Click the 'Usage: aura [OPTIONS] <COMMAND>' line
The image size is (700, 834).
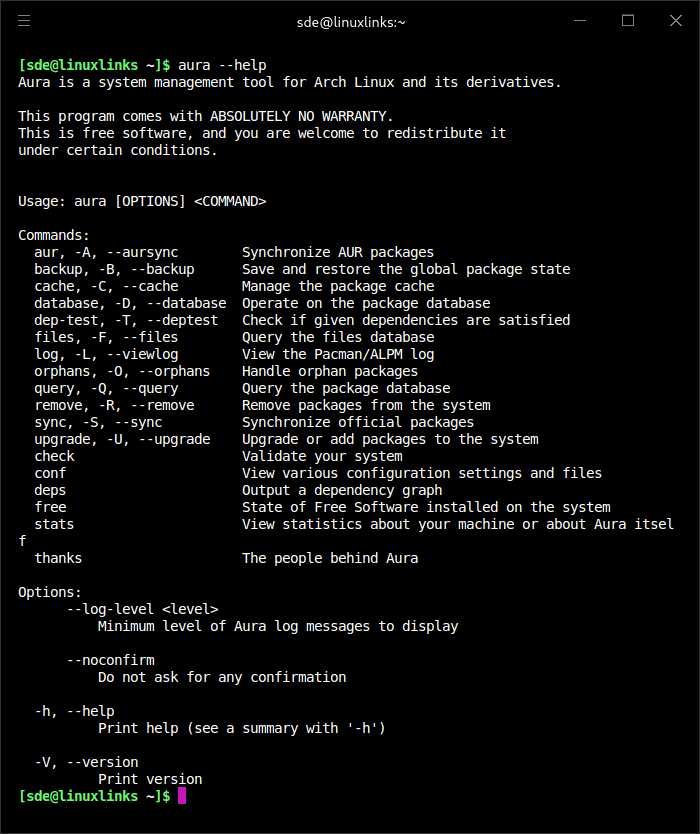[142, 202]
